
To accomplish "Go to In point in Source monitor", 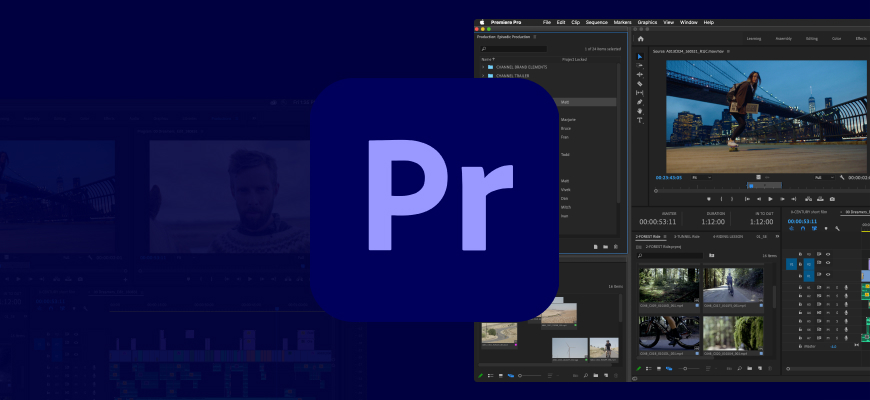I will (747, 199).
